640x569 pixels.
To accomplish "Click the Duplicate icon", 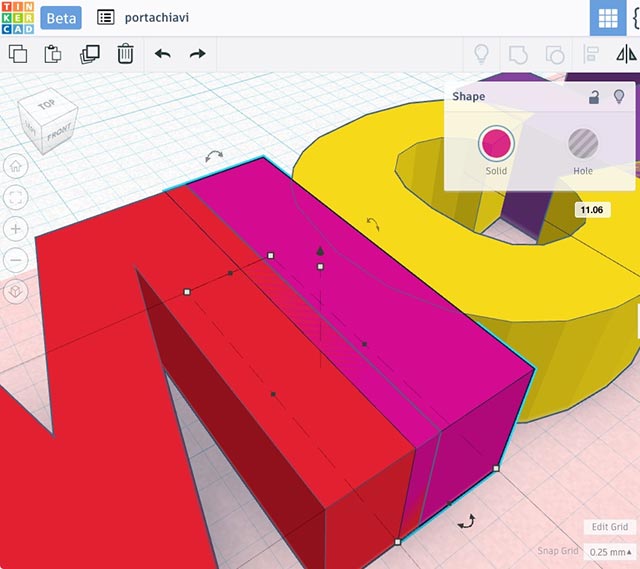I will coord(89,54).
